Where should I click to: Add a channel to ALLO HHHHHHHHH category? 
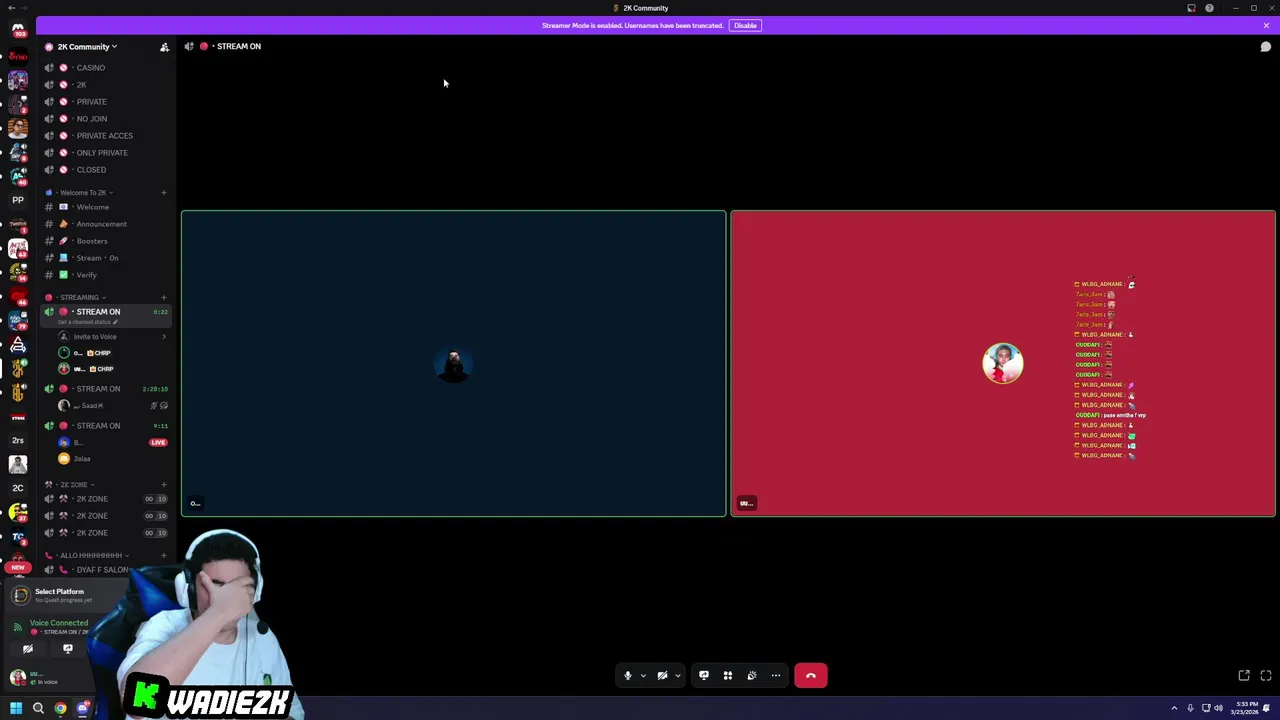(x=164, y=556)
